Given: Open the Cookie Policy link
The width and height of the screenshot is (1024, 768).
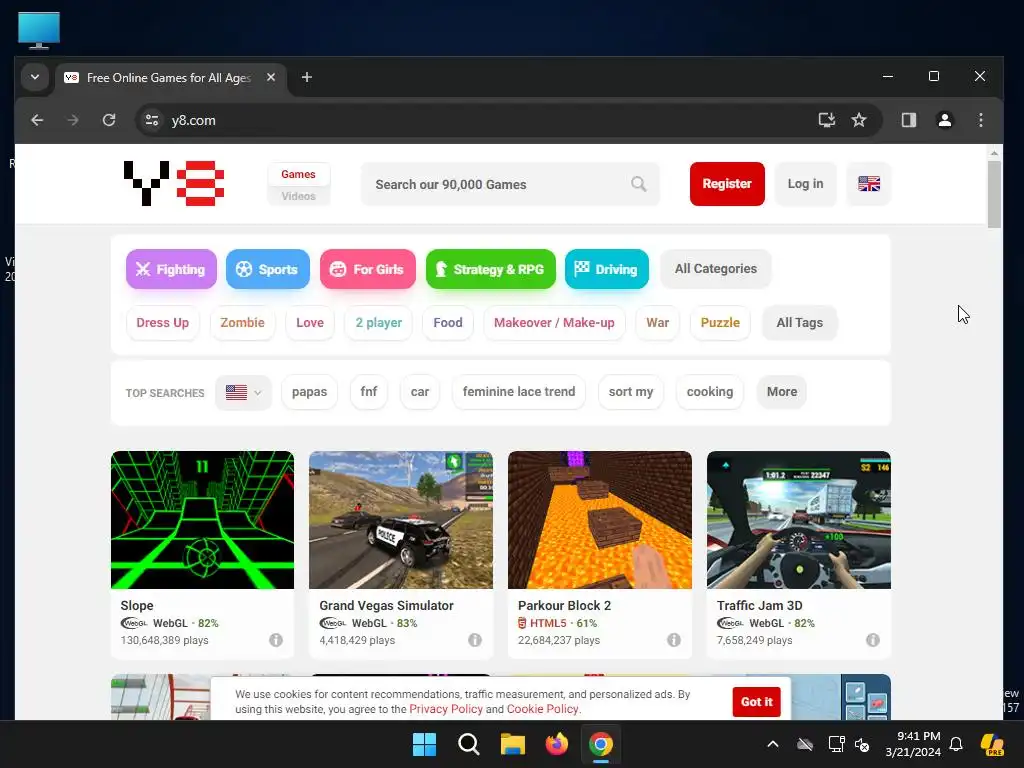Looking at the screenshot, I should [x=542, y=709].
